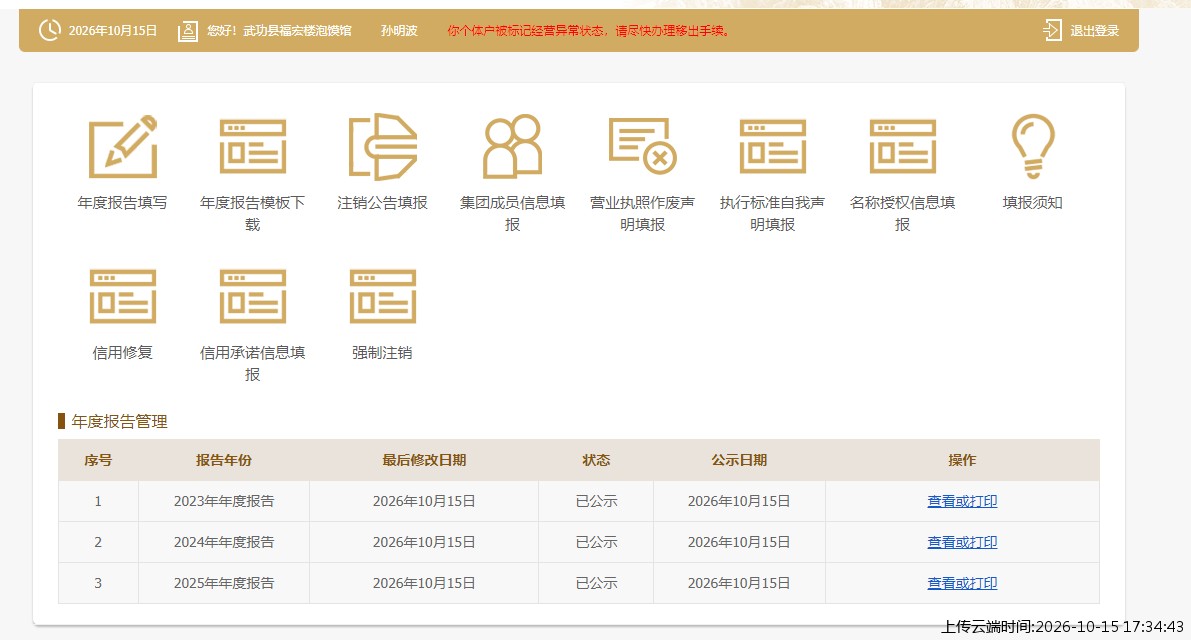Click the clock icon in the header
1191x640 pixels.
tap(49, 30)
